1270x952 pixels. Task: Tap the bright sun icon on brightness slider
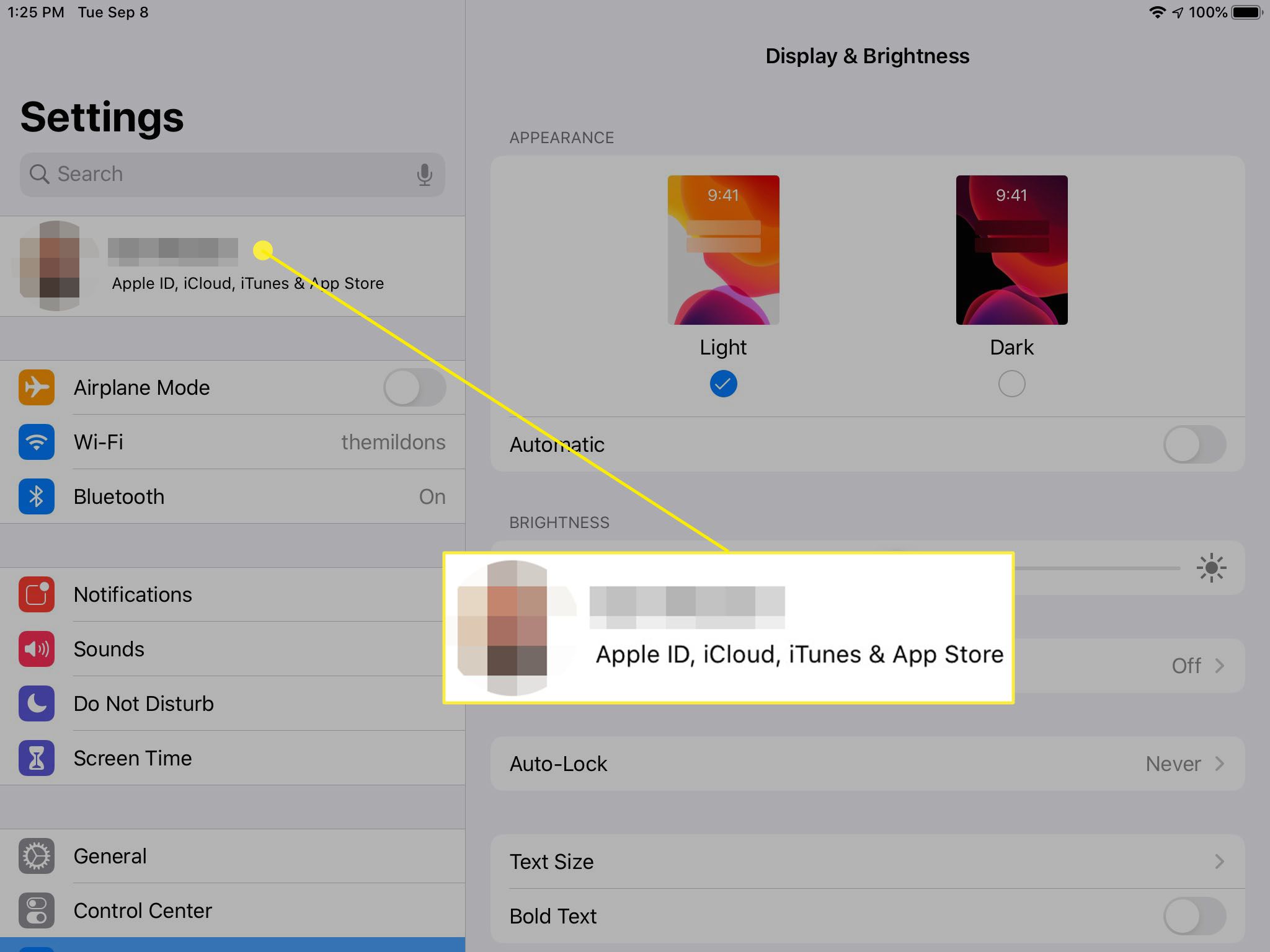tap(1211, 568)
